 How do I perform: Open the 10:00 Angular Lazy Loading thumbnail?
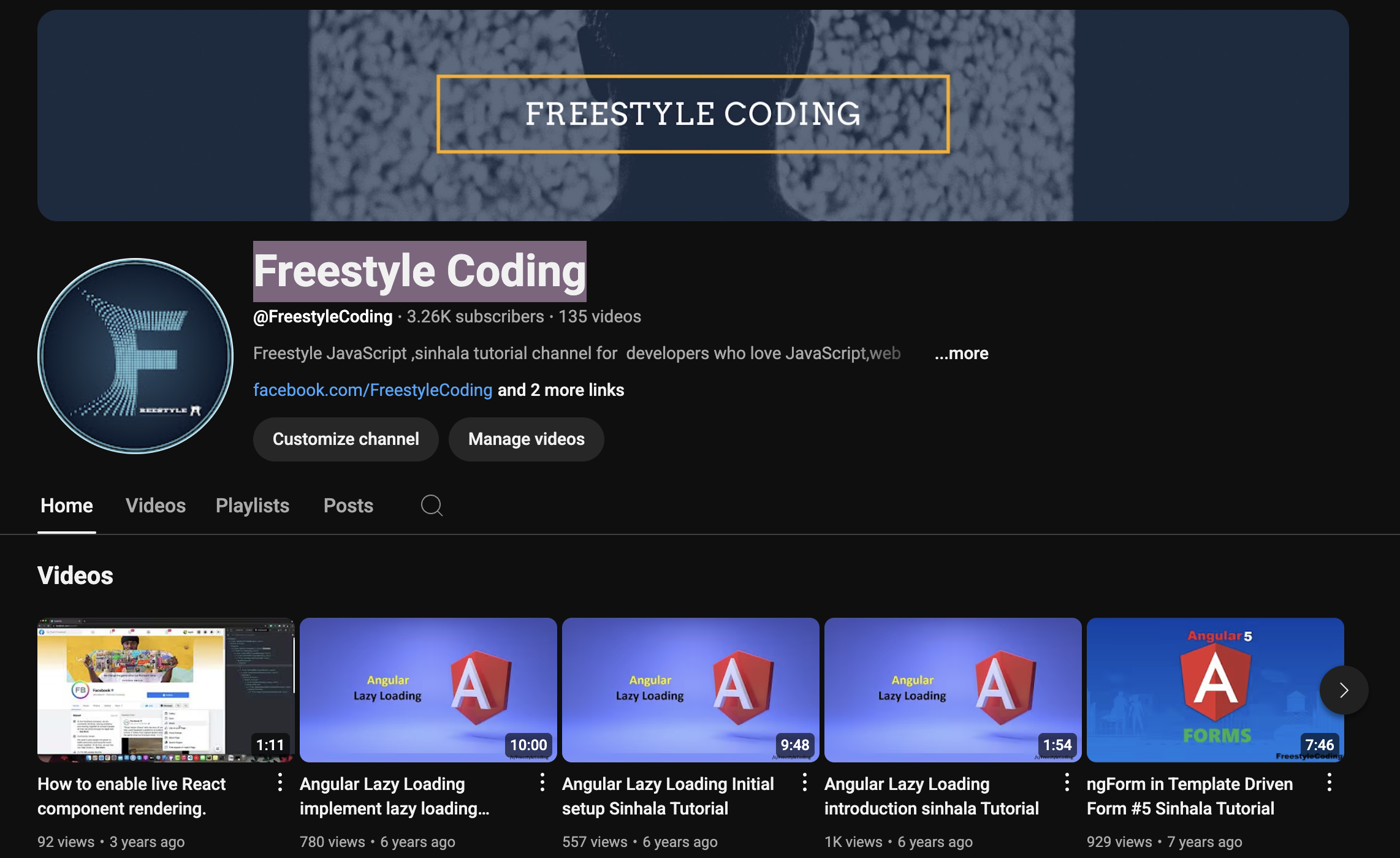click(x=428, y=690)
